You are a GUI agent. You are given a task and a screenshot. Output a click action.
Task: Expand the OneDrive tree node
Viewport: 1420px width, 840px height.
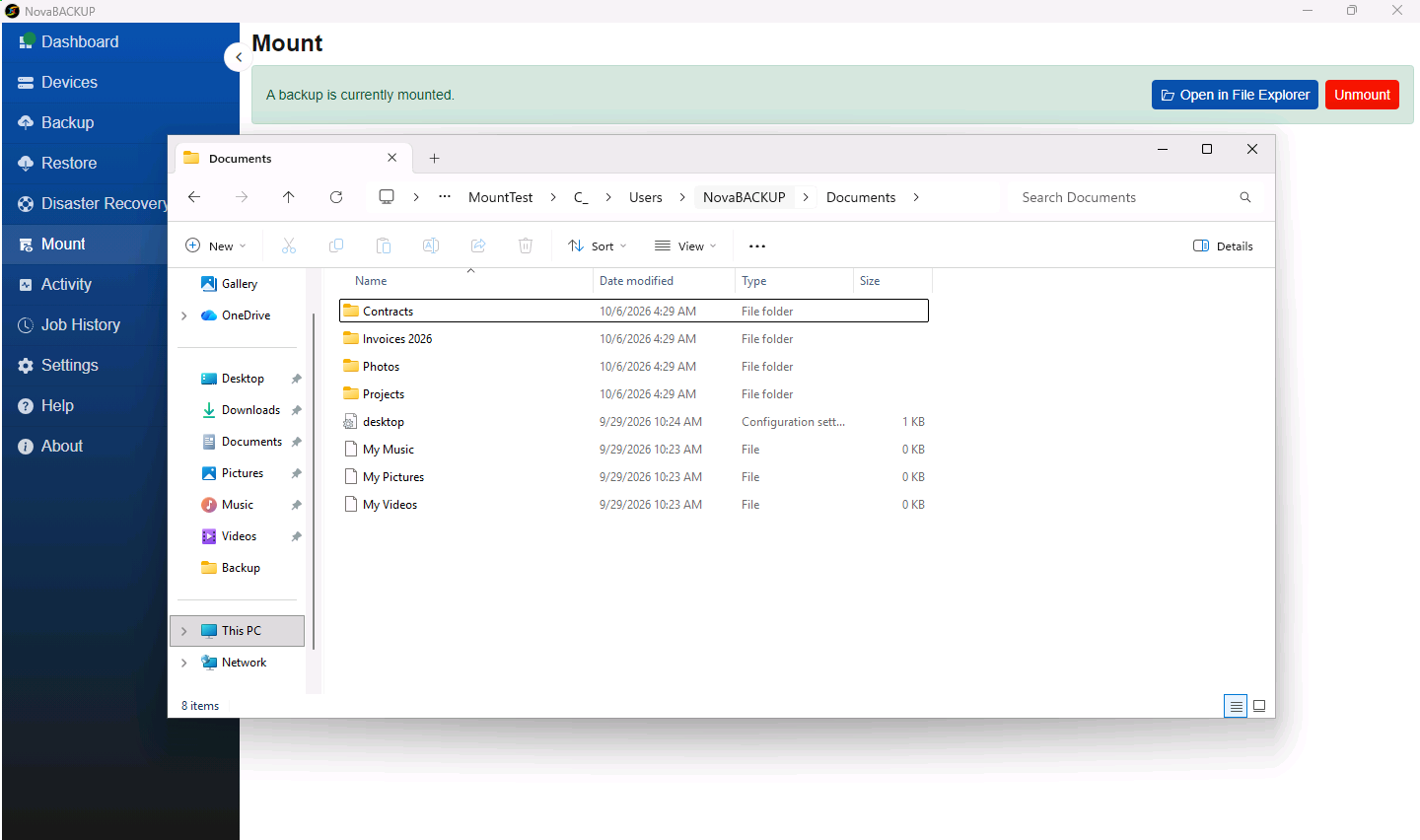click(x=184, y=315)
